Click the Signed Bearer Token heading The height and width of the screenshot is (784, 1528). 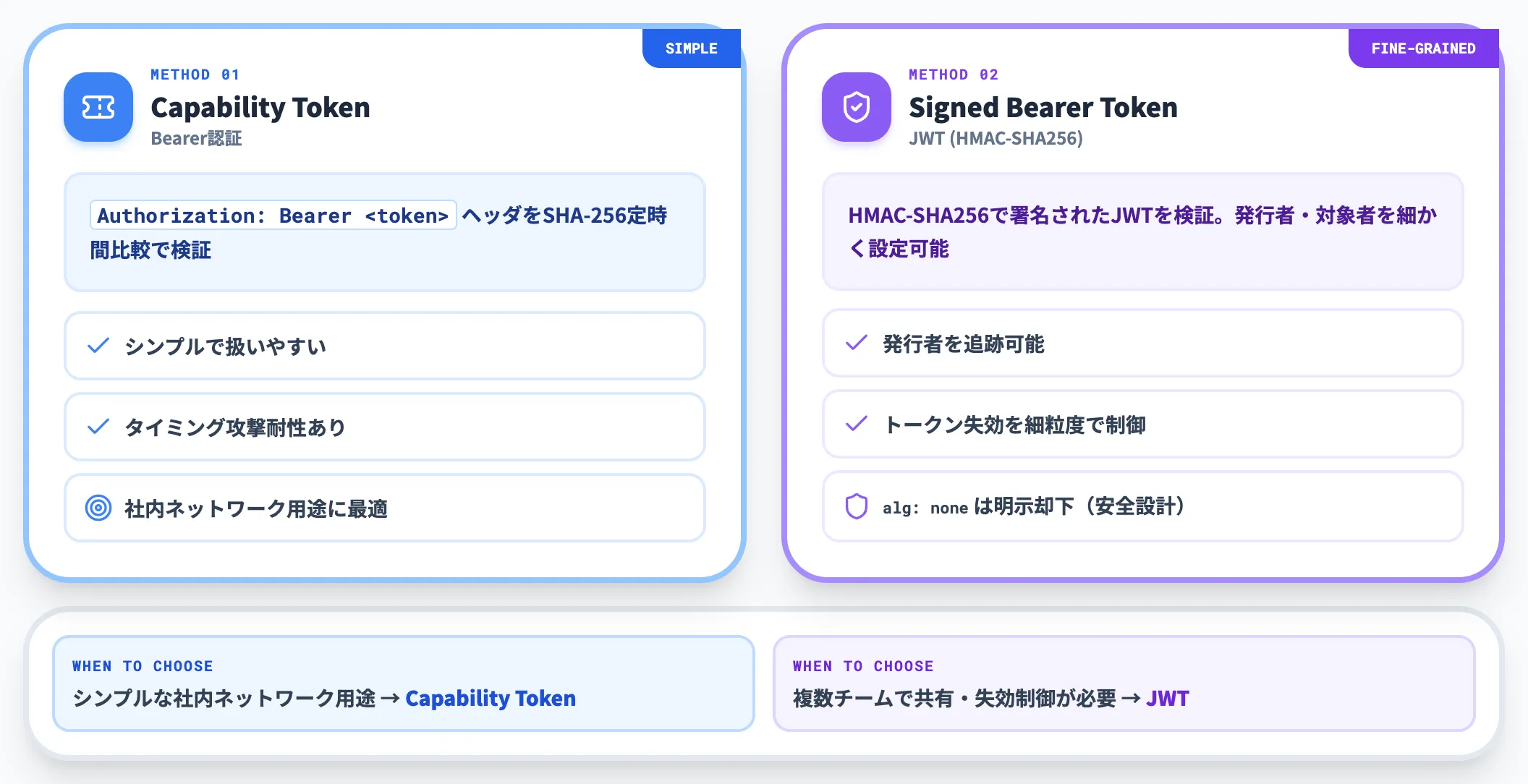[x=1043, y=107]
